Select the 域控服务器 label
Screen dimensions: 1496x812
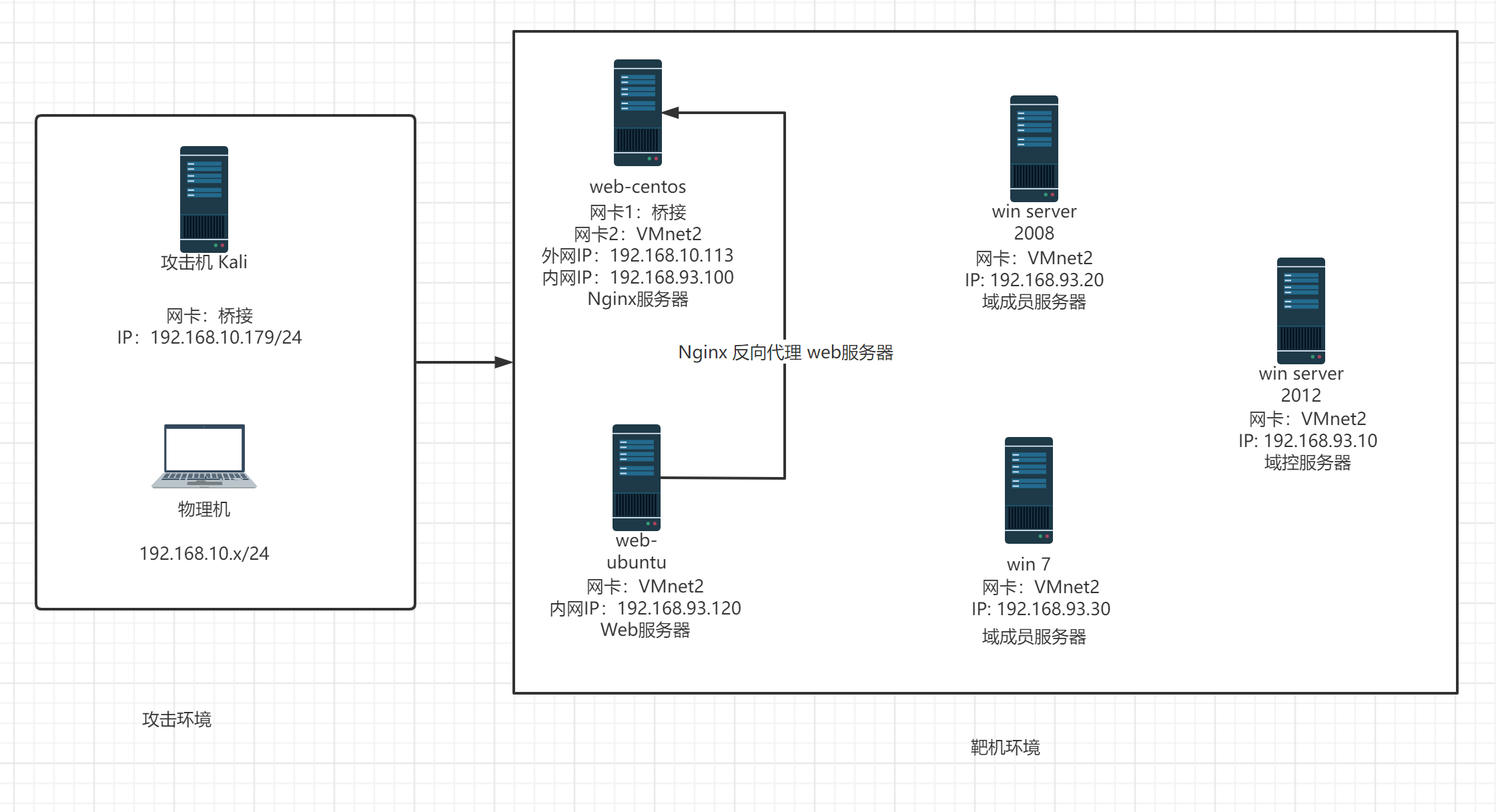click(1307, 462)
